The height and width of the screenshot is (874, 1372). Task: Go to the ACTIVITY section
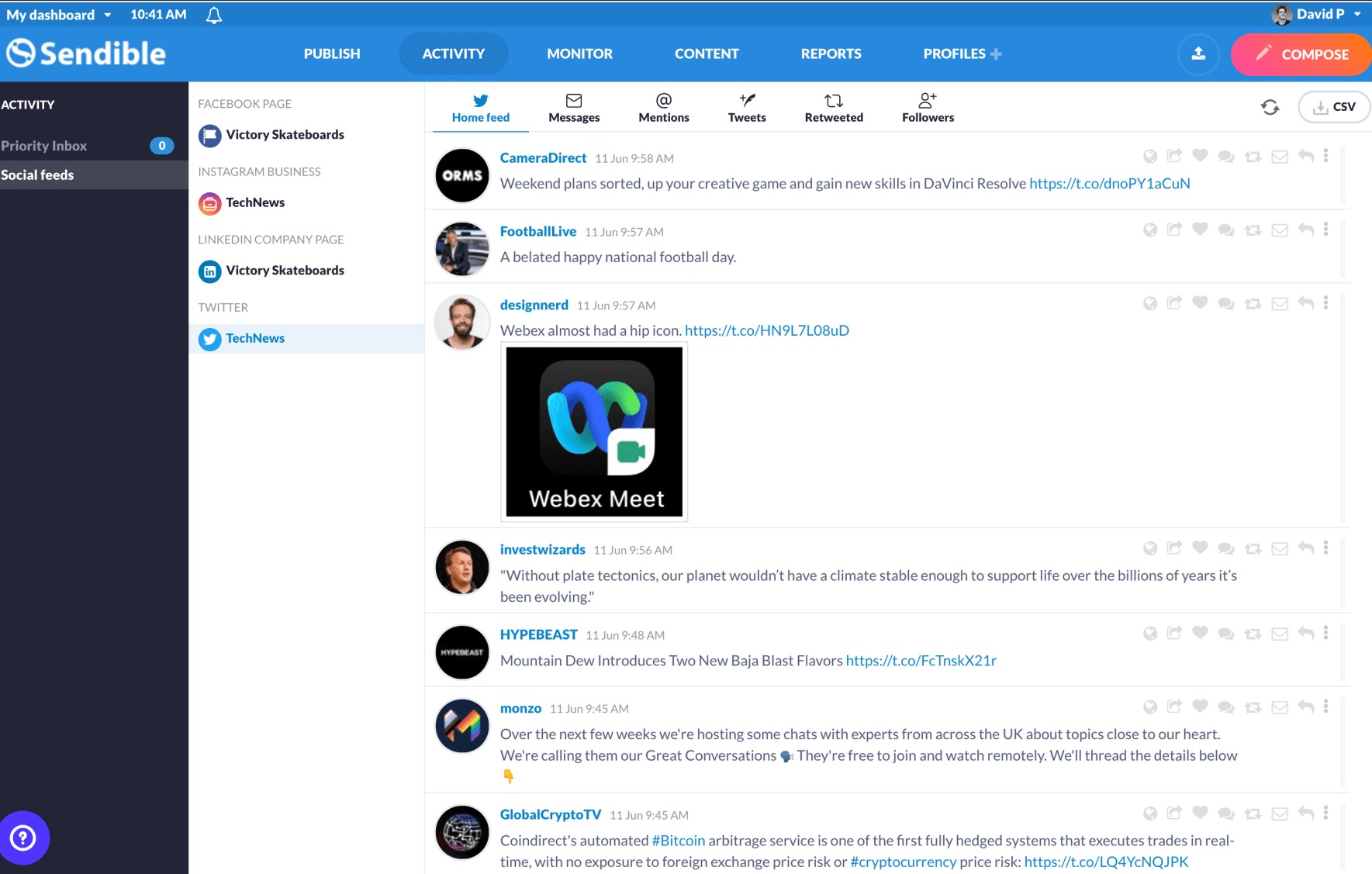pyautogui.click(x=454, y=54)
